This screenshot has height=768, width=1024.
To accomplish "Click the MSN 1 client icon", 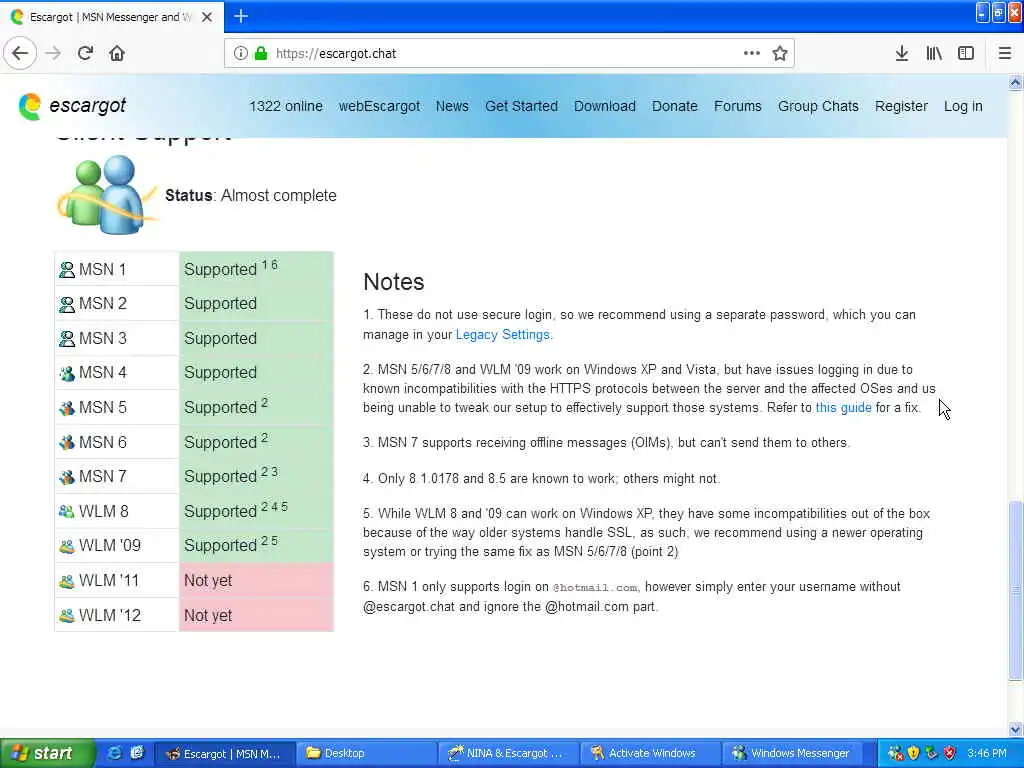I will pos(67,270).
